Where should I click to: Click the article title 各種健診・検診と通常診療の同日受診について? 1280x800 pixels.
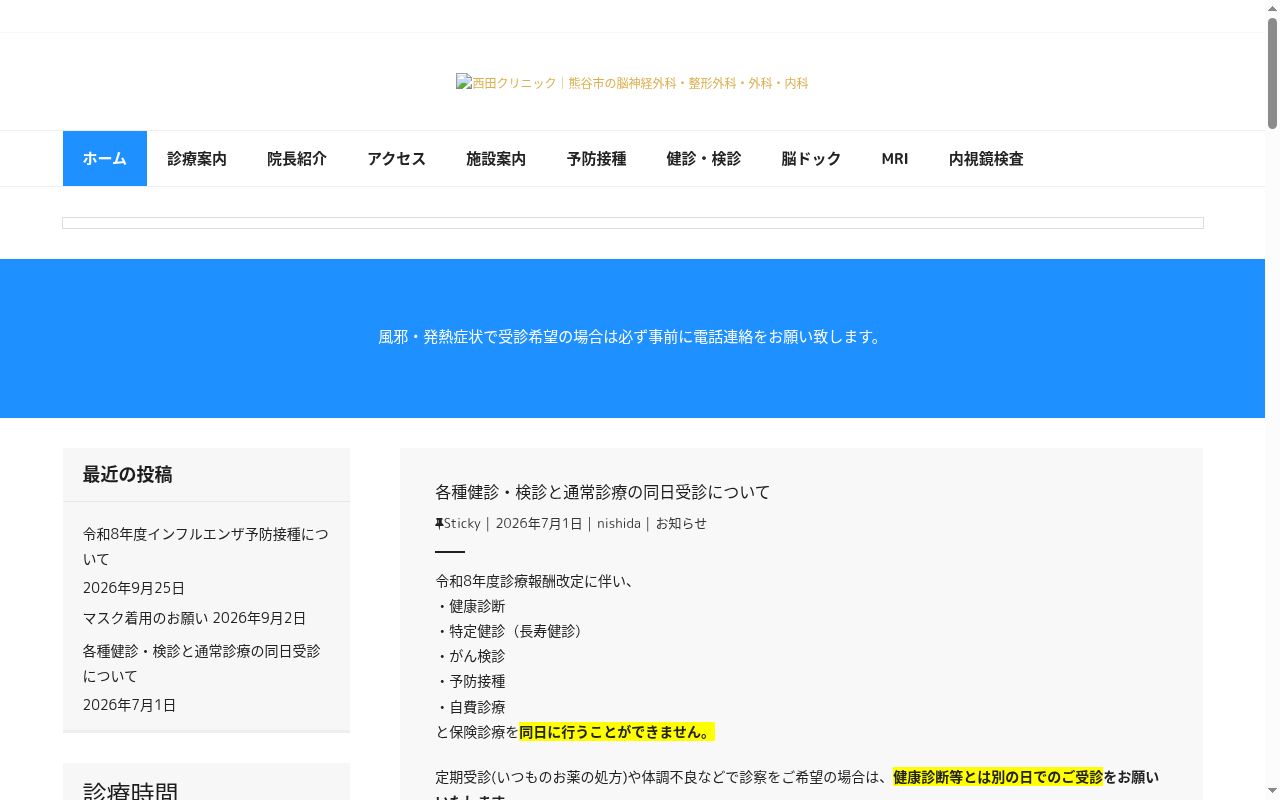(x=603, y=492)
